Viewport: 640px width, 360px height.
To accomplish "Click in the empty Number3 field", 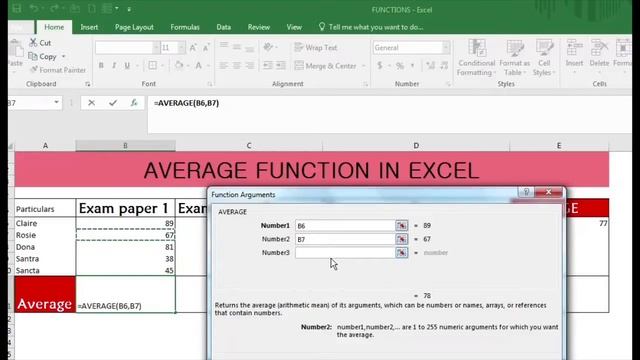I will (345, 253).
